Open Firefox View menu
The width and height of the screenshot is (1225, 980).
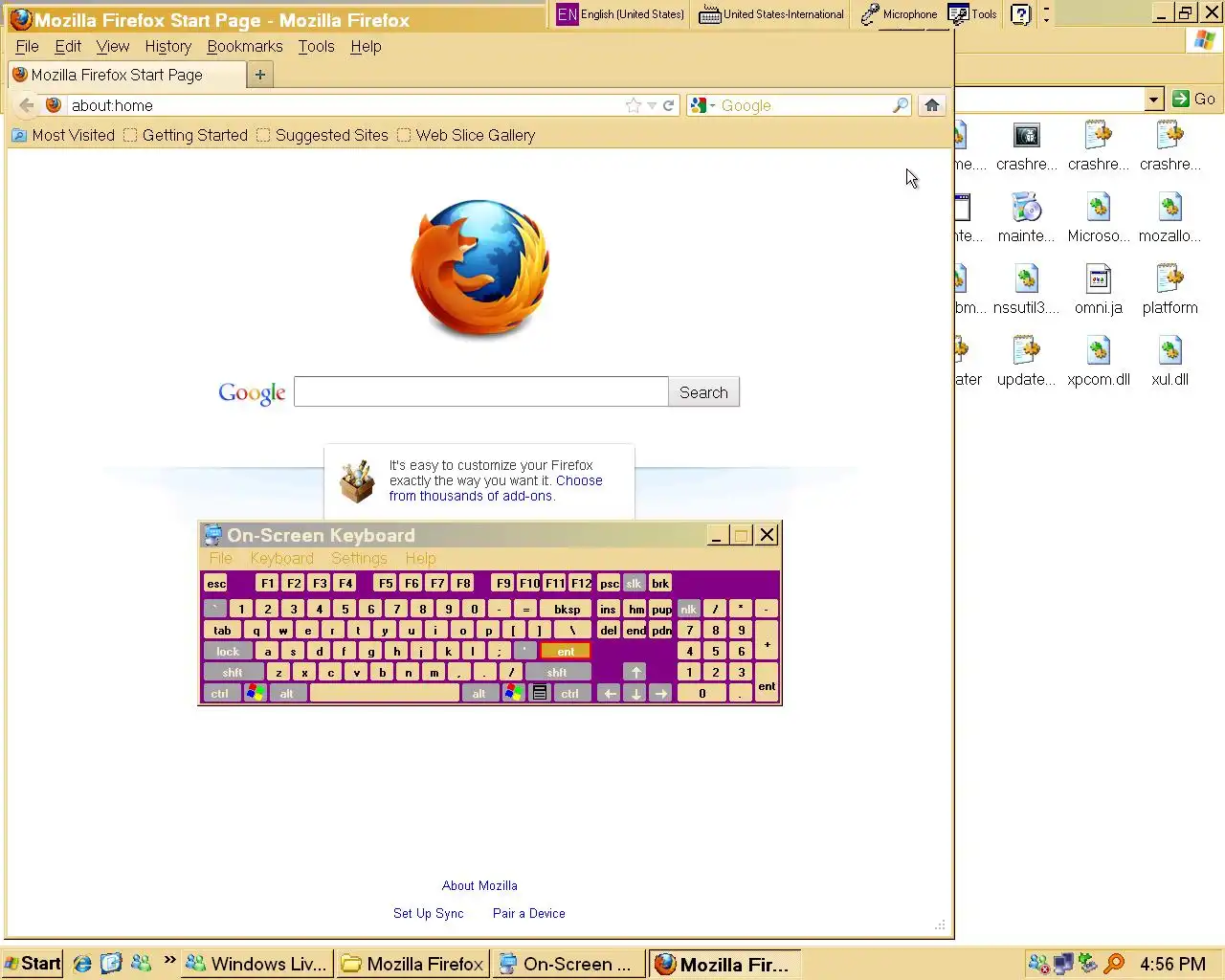pos(113,46)
